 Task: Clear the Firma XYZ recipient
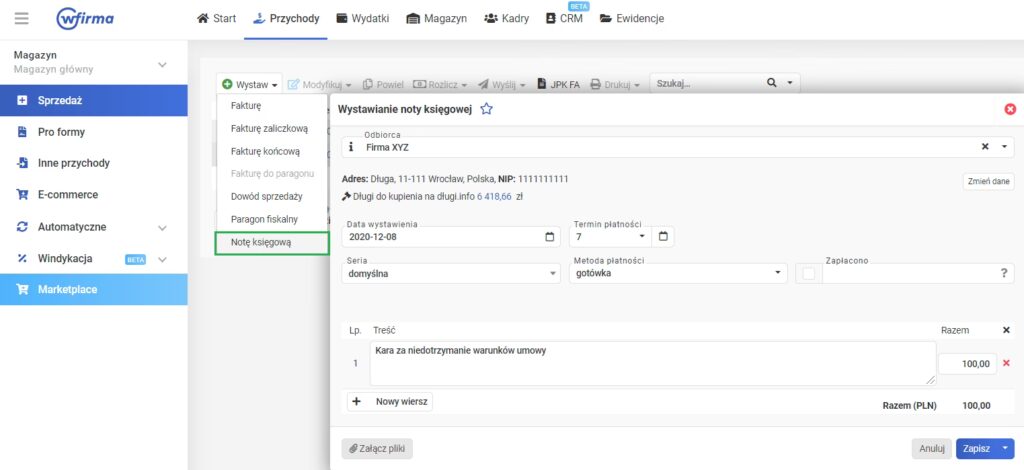pyautogui.click(x=985, y=146)
